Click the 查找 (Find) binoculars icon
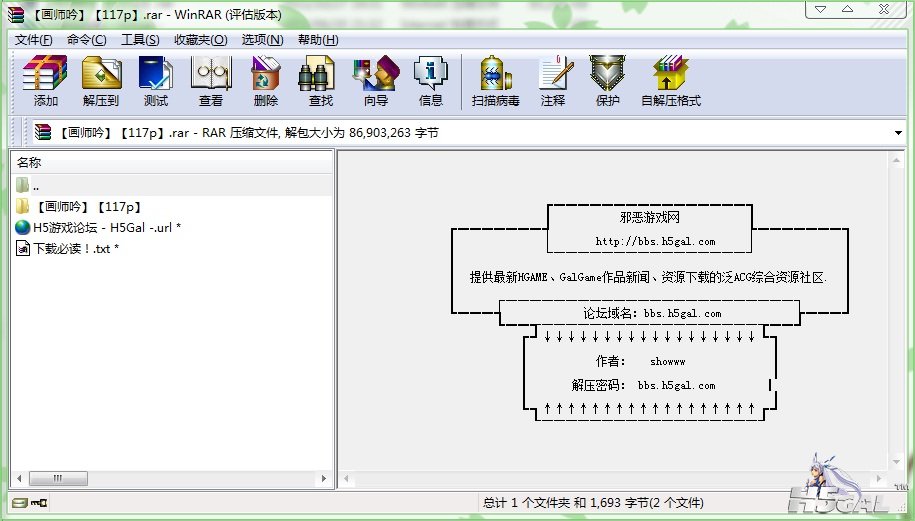915x521 pixels. click(321, 80)
